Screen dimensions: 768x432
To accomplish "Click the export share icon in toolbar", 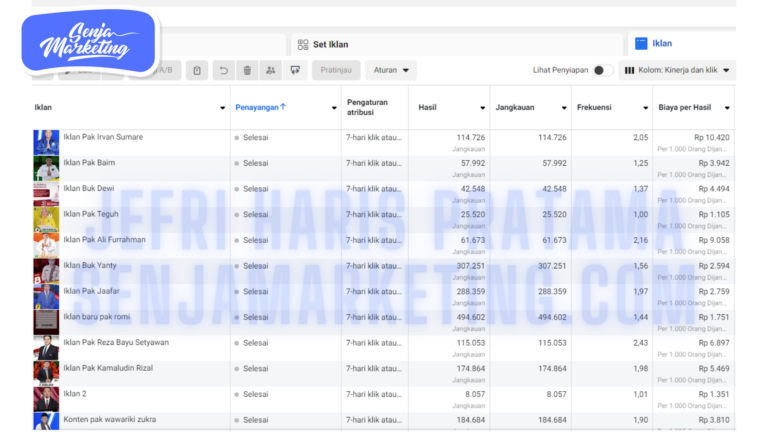I will (x=295, y=70).
